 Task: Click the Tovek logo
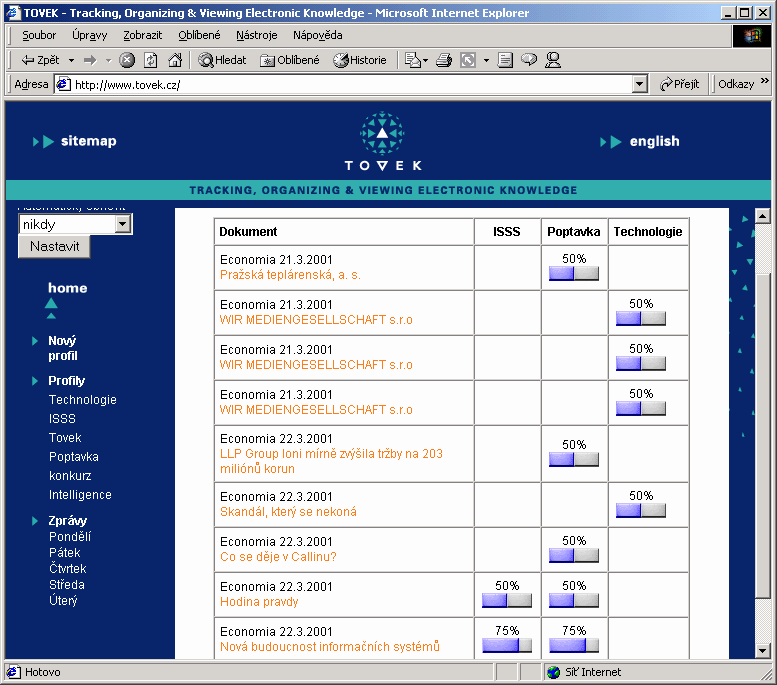point(383,141)
